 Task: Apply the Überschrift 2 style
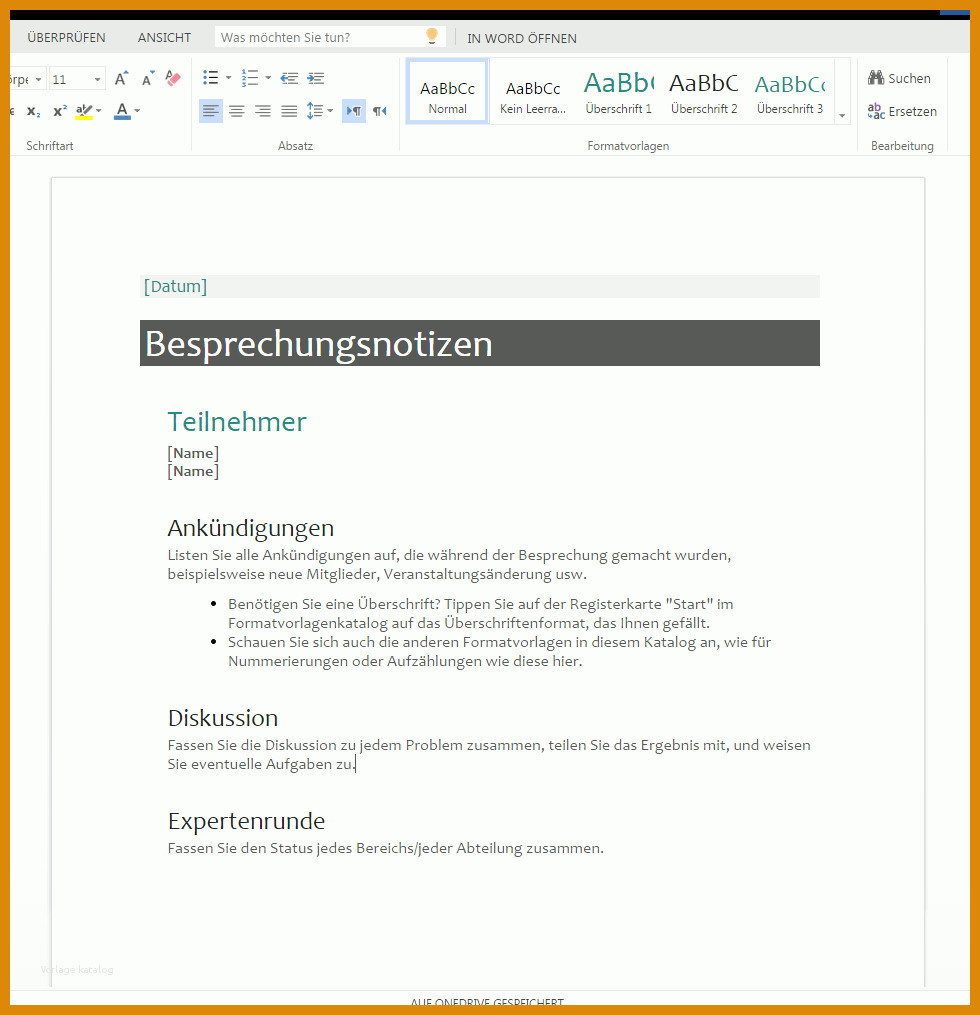pyautogui.click(x=704, y=92)
